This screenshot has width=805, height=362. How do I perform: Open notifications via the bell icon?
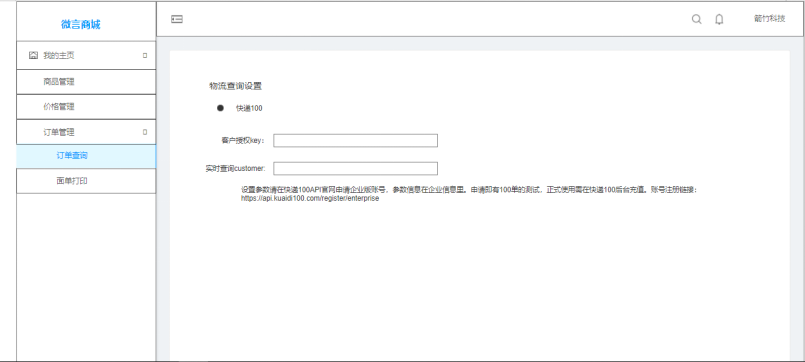pos(719,20)
